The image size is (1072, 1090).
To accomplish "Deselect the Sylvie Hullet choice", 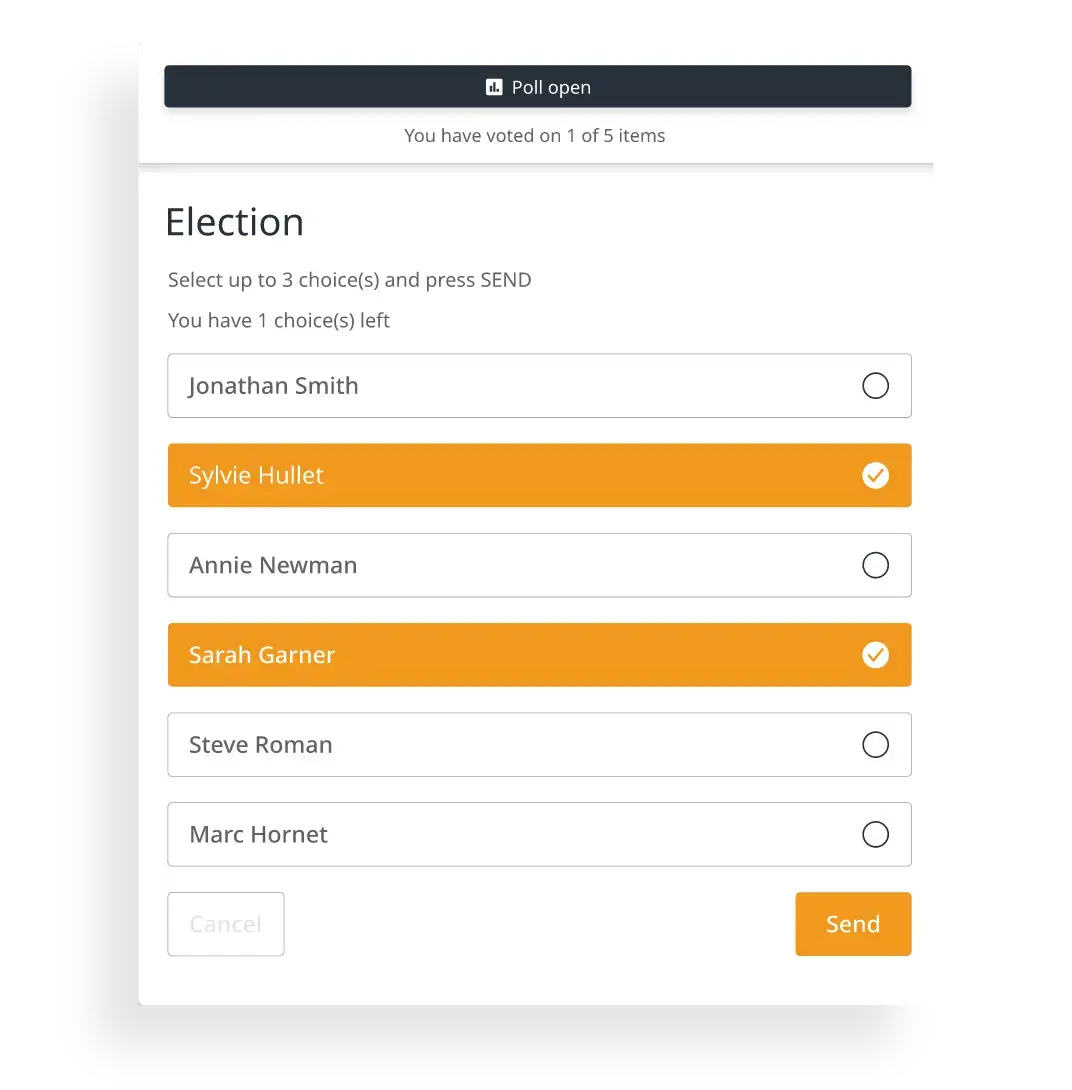I will tap(539, 475).
